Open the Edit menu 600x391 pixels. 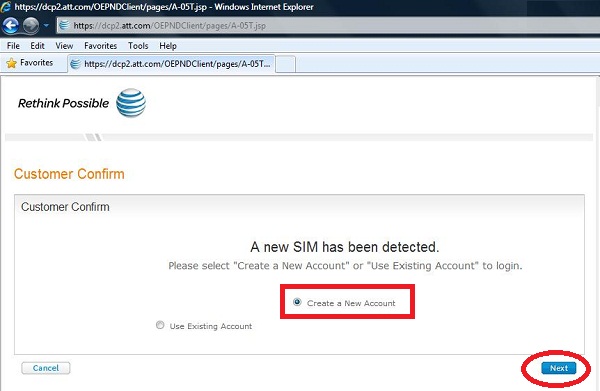point(38,46)
